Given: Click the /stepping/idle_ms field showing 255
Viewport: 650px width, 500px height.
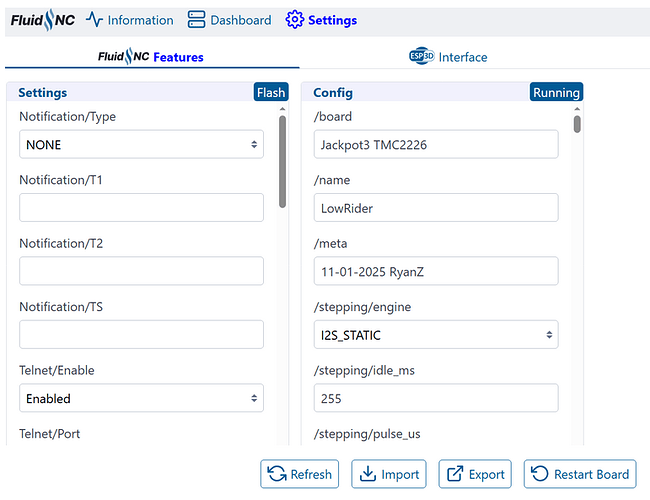Looking at the screenshot, I should coord(436,398).
